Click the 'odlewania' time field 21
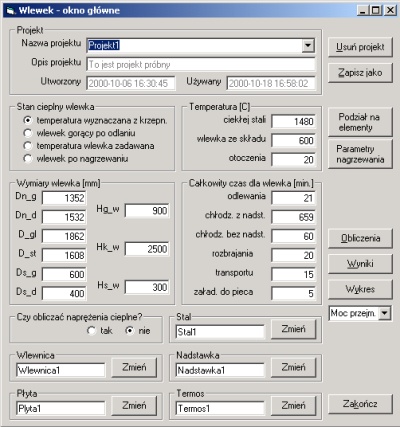 tap(293, 198)
